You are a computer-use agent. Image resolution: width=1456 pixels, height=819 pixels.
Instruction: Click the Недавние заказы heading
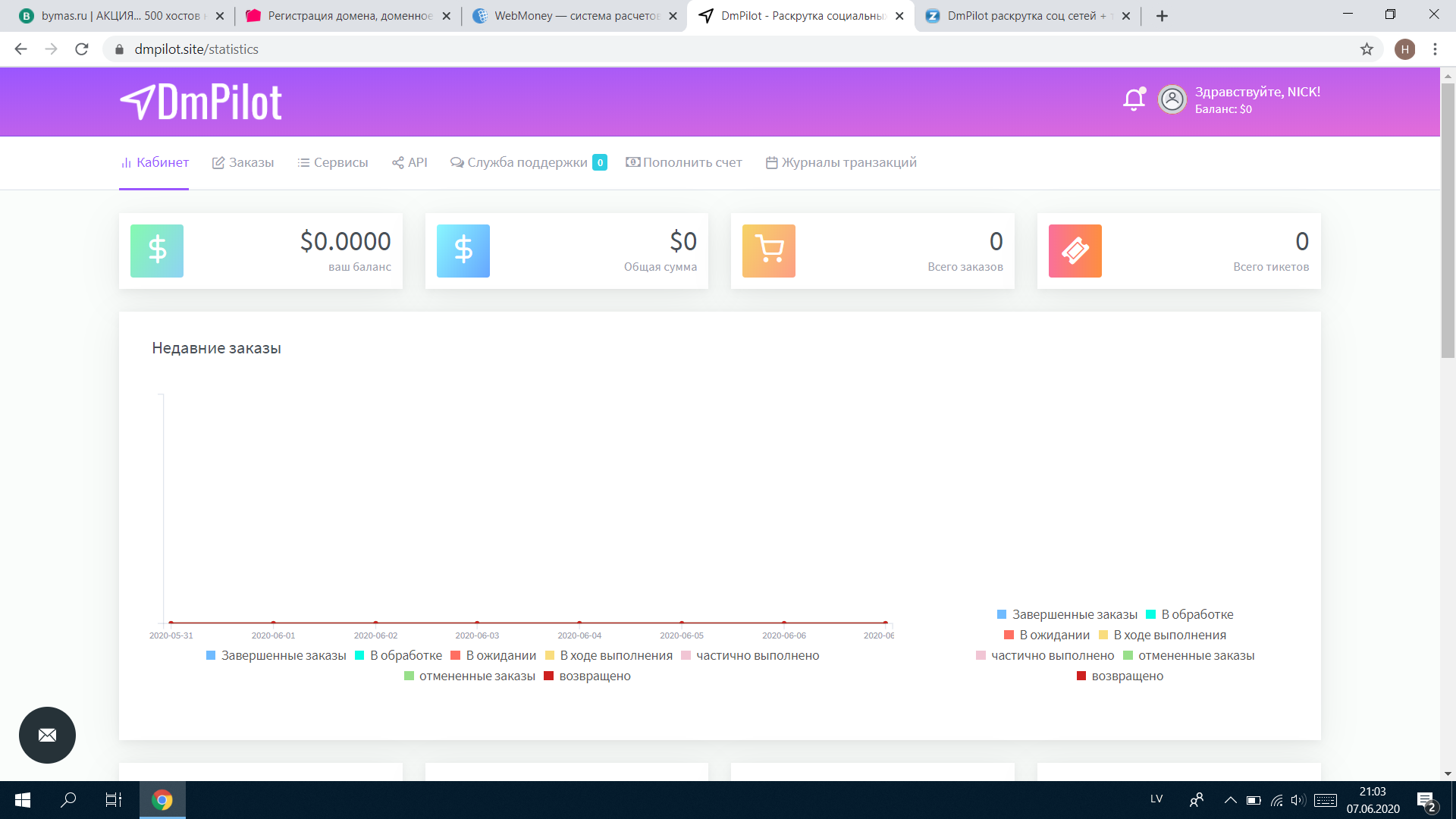pyautogui.click(x=216, y=348)
